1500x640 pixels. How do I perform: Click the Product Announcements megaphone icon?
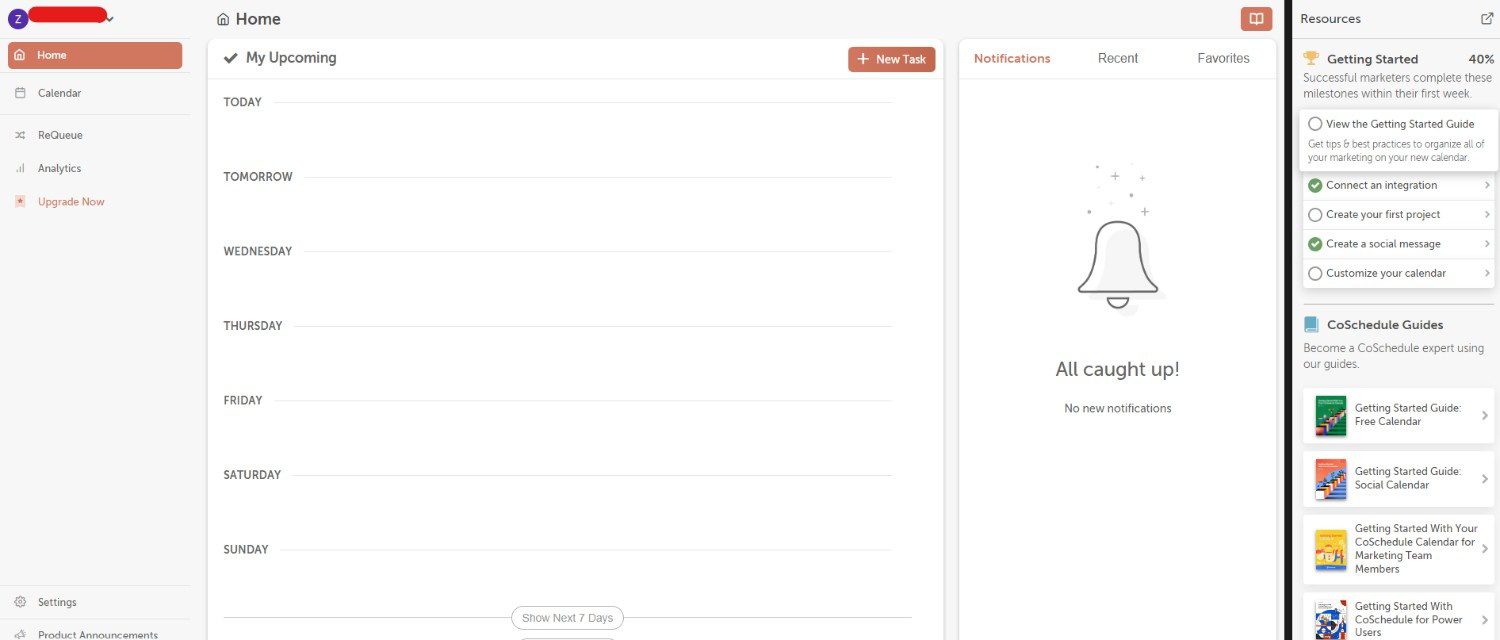pos(19,634)
